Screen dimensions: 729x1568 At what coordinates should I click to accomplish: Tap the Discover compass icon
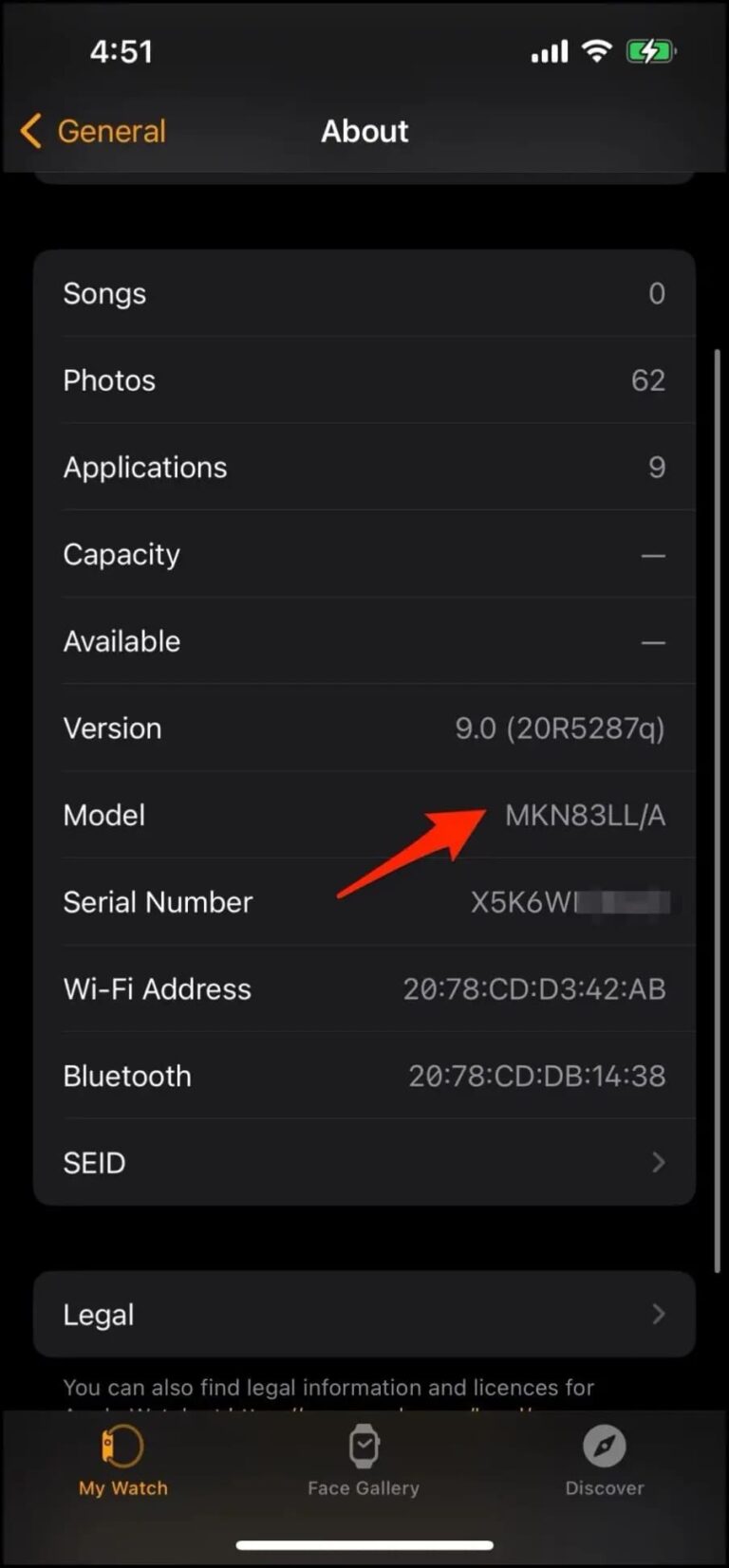tap(604, 1446)
